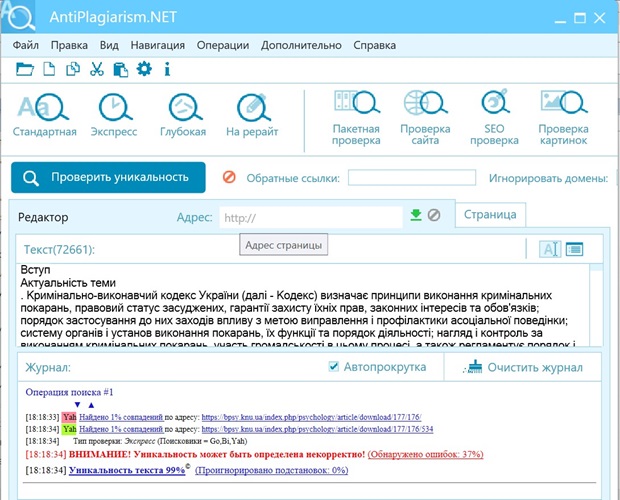Switch to the Страница tab
Image resolution: width=620 pixels, height=500 pixels.
click(x=490, y=215)
